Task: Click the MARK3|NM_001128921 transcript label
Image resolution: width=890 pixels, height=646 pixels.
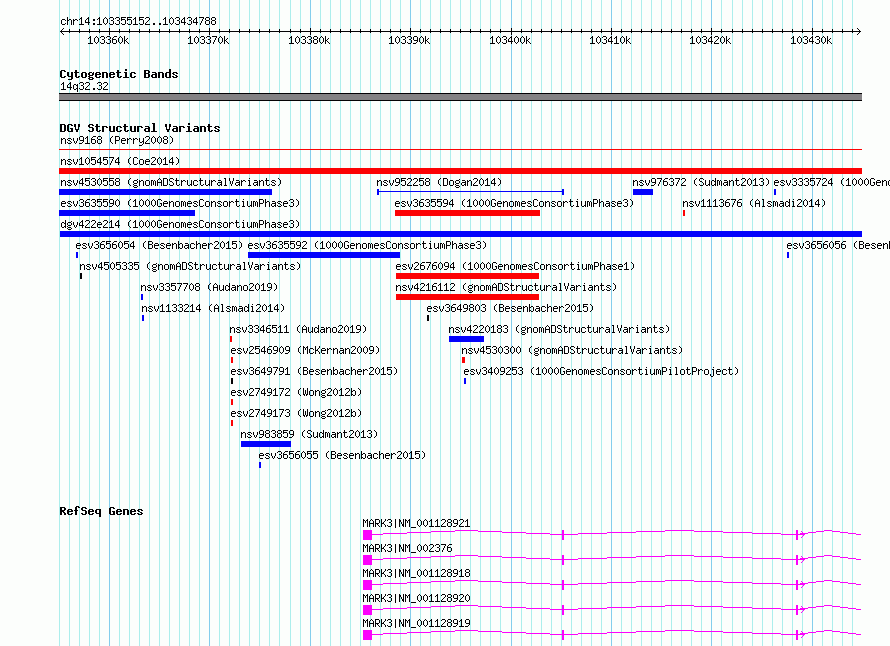Action: [416, 523]
